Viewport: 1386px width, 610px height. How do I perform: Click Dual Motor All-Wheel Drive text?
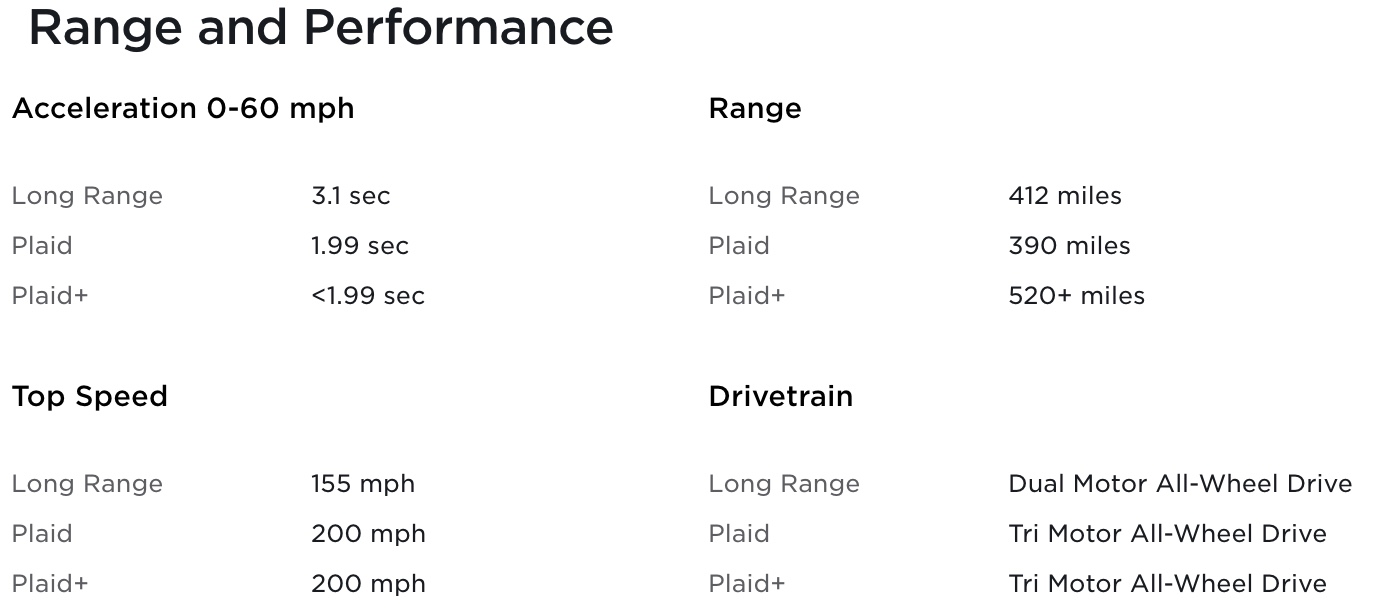[x=1180, y=484]
